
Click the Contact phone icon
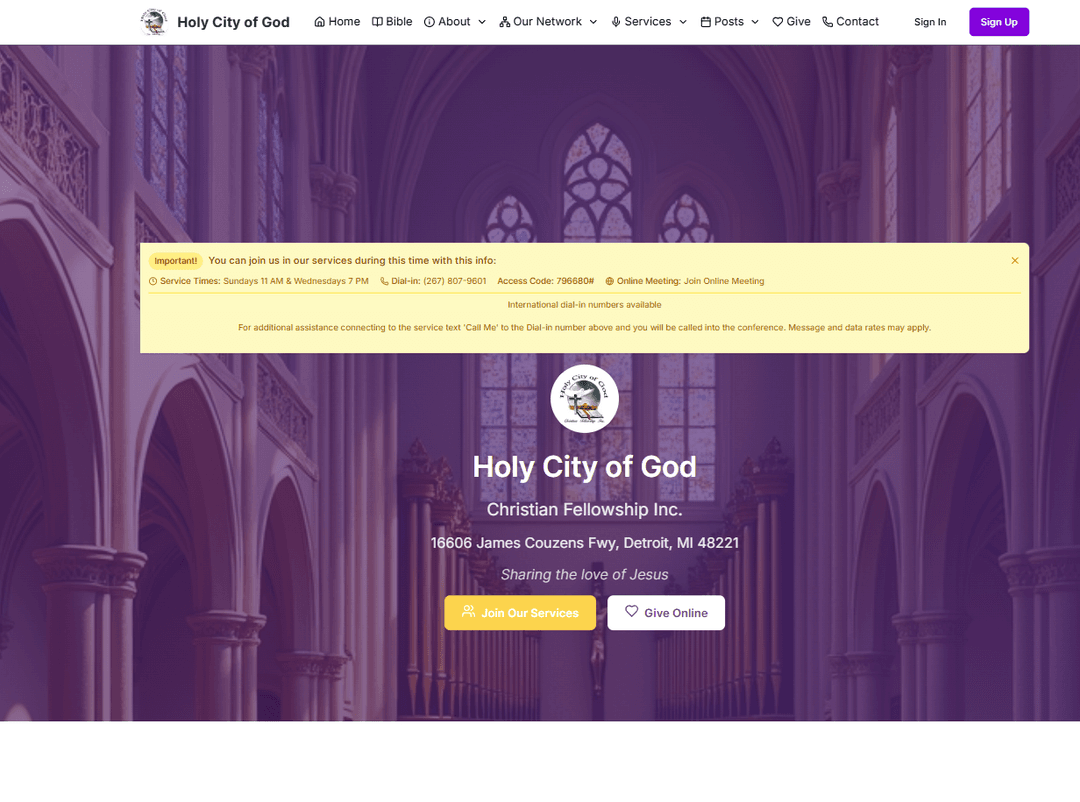[825, 21]
